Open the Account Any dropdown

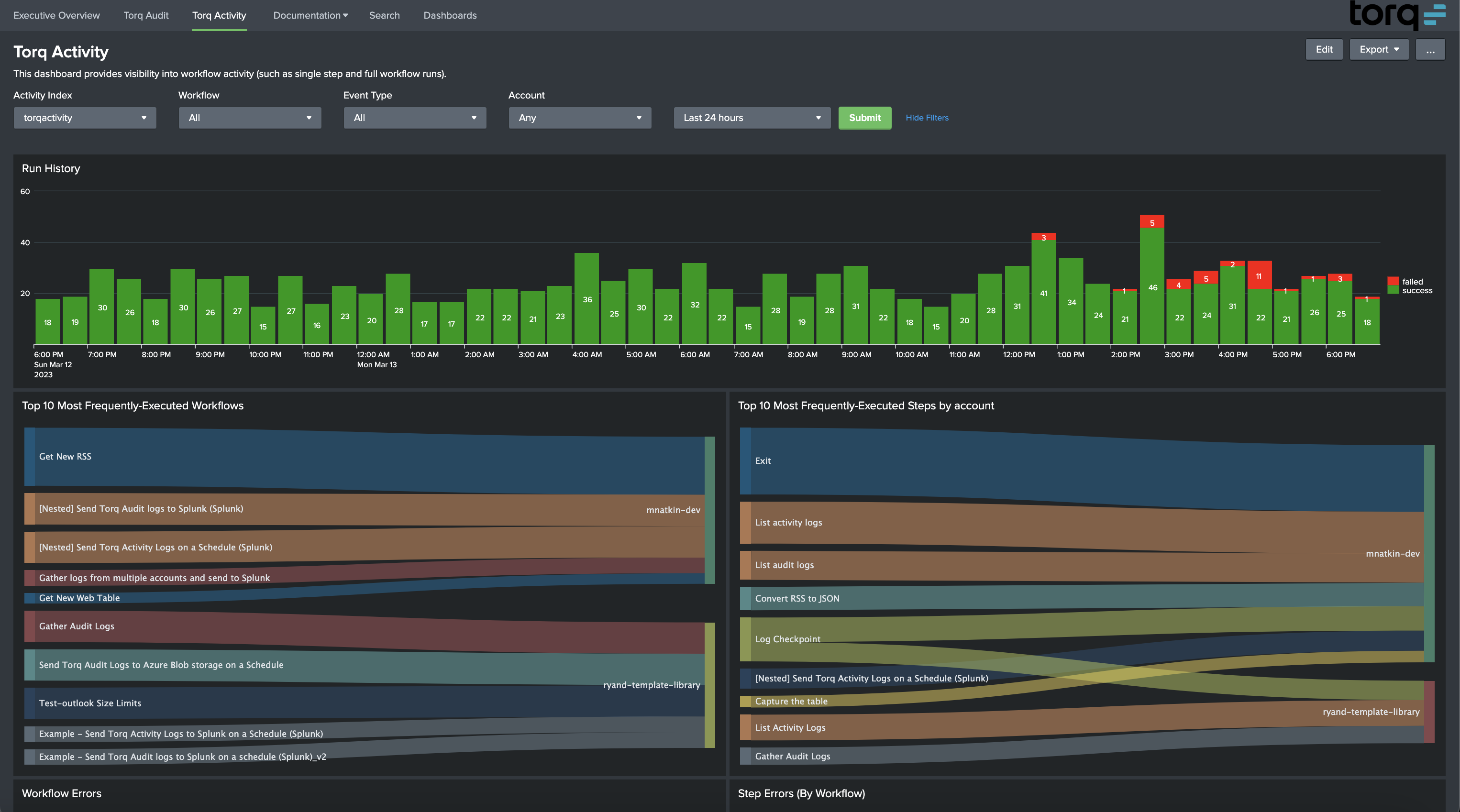point(580,118)
